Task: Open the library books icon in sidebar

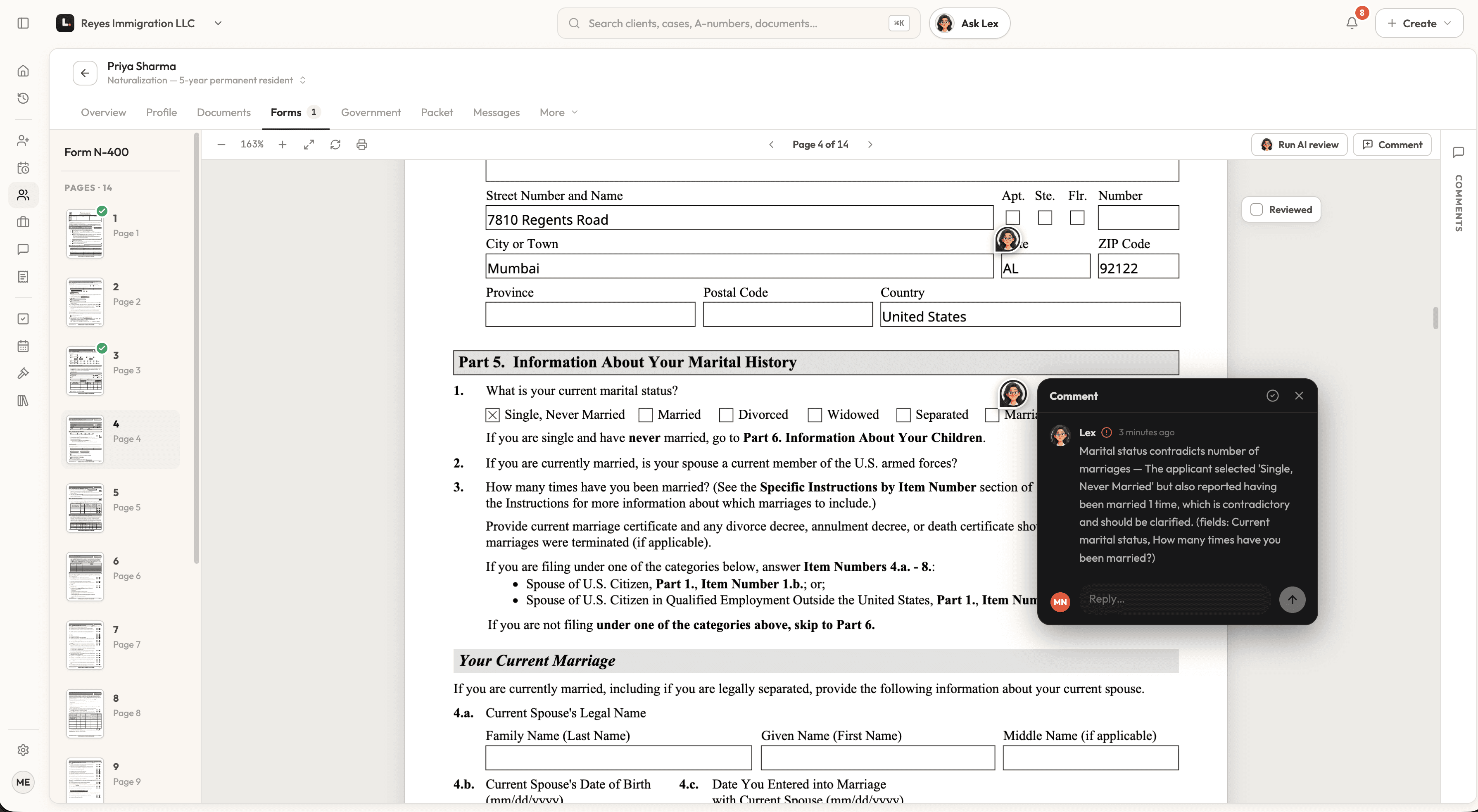Action: point(23,401)
